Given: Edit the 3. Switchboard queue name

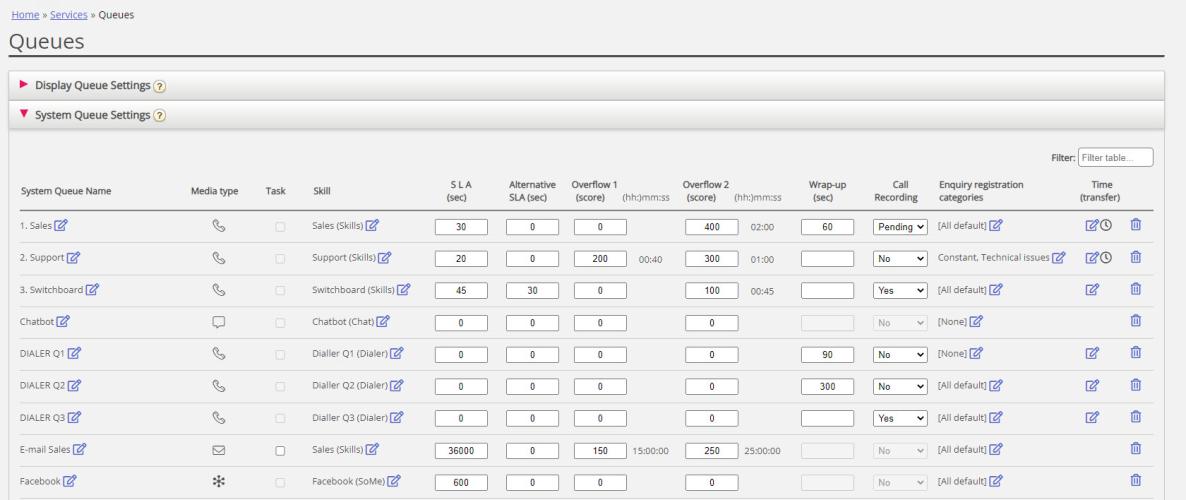Looking at the screenshot, I should (x=92, y=290).
